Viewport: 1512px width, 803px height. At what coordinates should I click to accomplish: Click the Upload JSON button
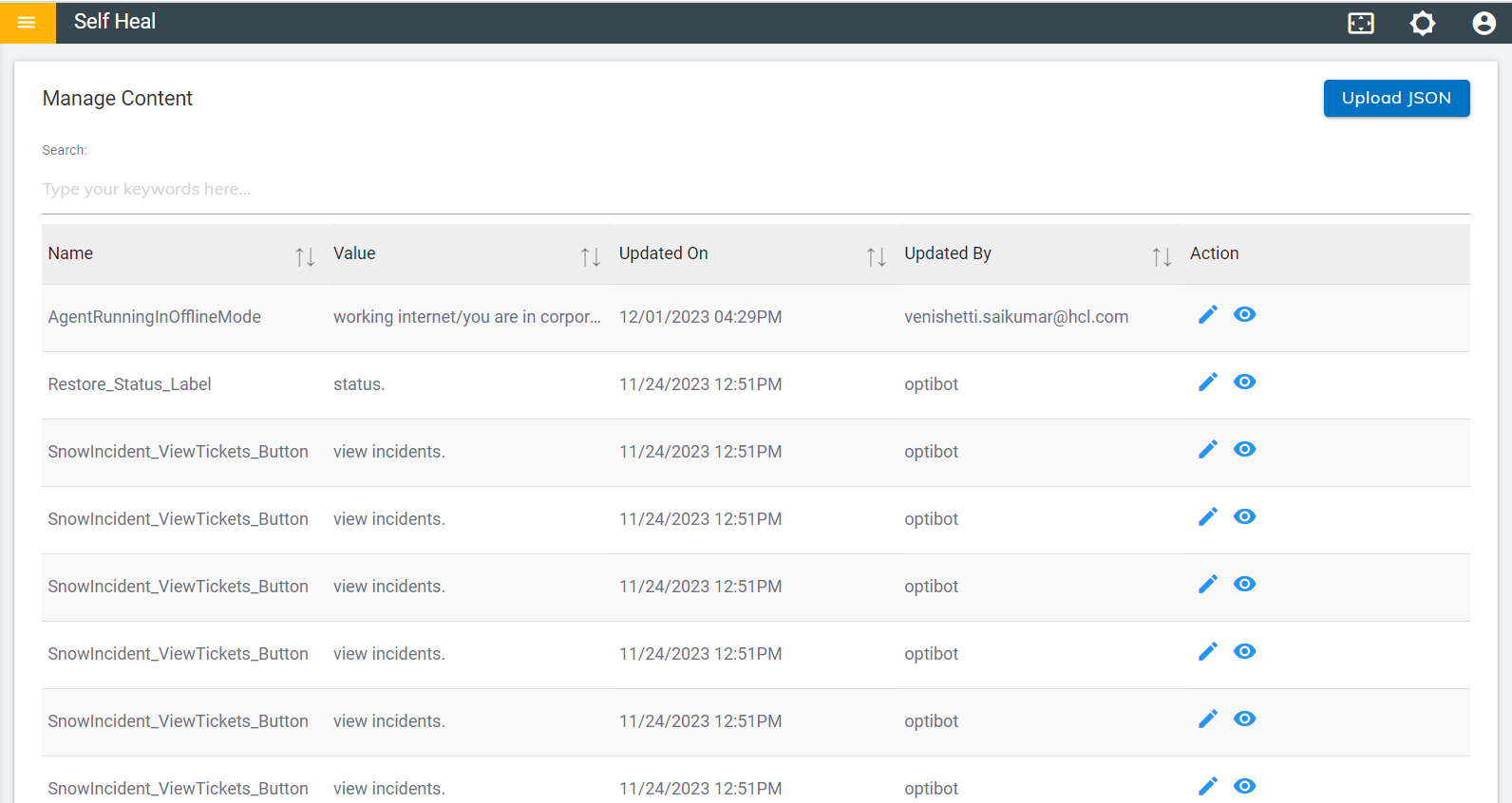(x=1396, y=99)
